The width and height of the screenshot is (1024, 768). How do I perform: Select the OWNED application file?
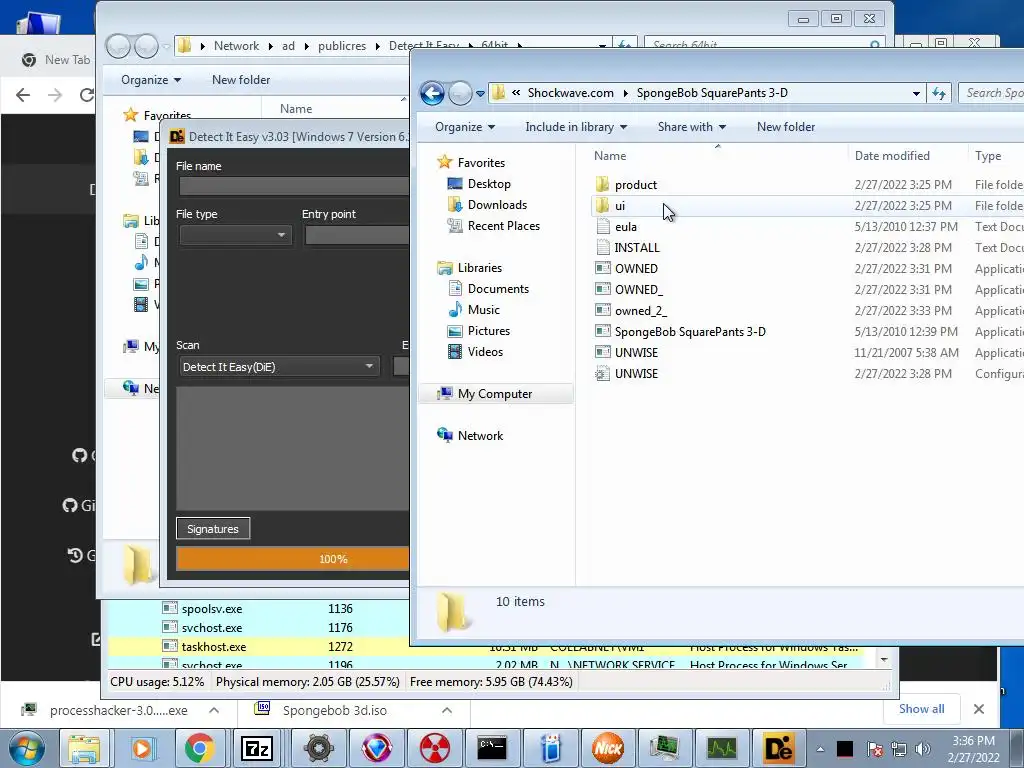pos(635,268)
